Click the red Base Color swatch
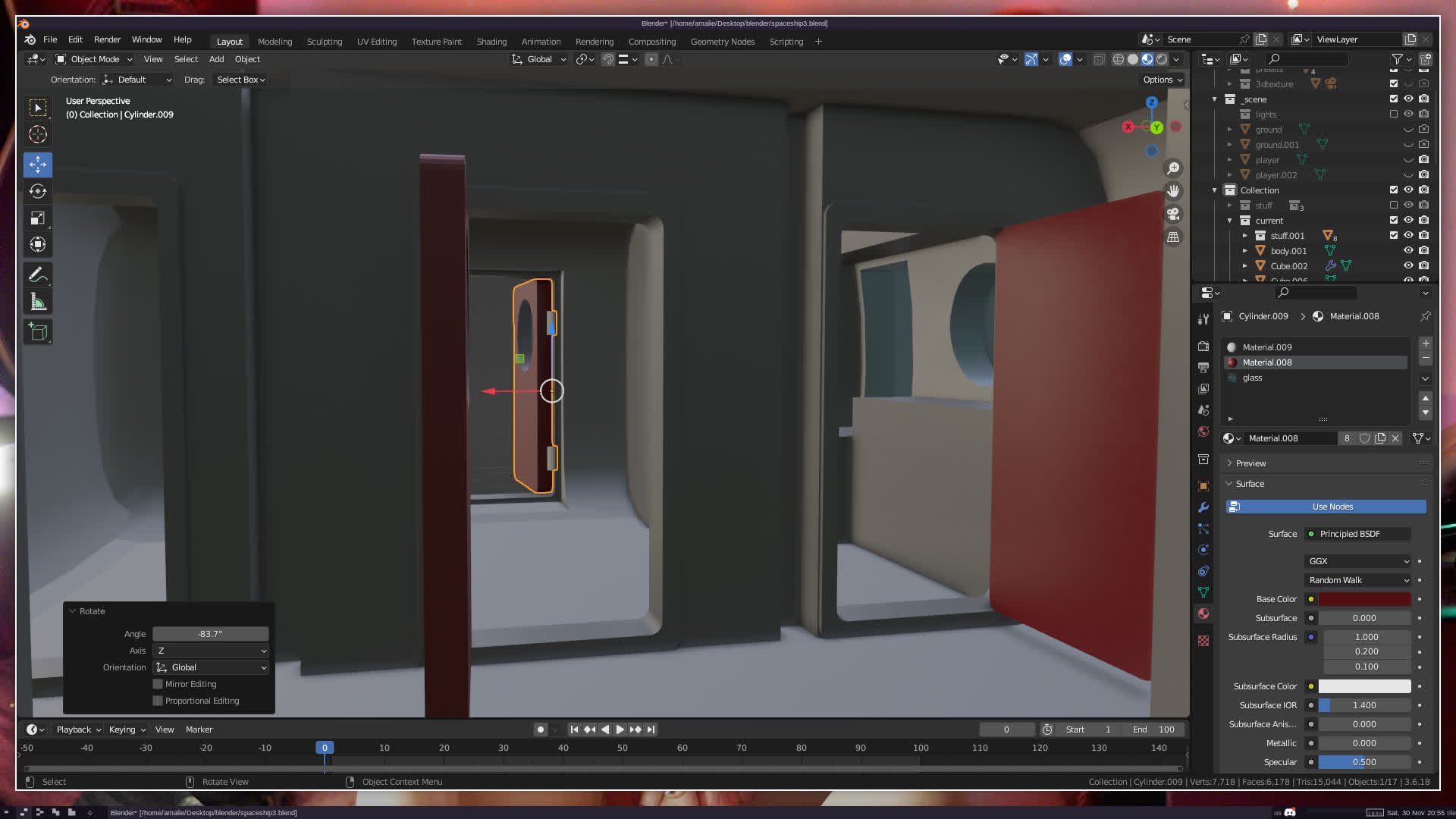 [x=1363, y=599]
